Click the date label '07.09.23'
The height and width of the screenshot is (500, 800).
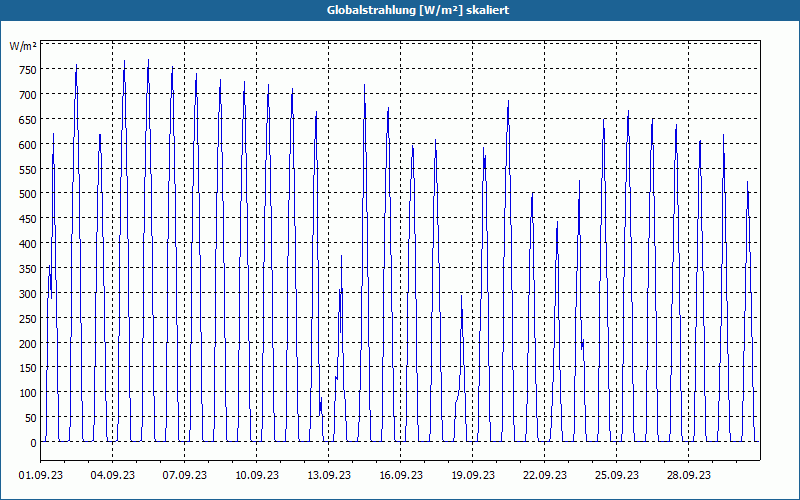(185, 476)
